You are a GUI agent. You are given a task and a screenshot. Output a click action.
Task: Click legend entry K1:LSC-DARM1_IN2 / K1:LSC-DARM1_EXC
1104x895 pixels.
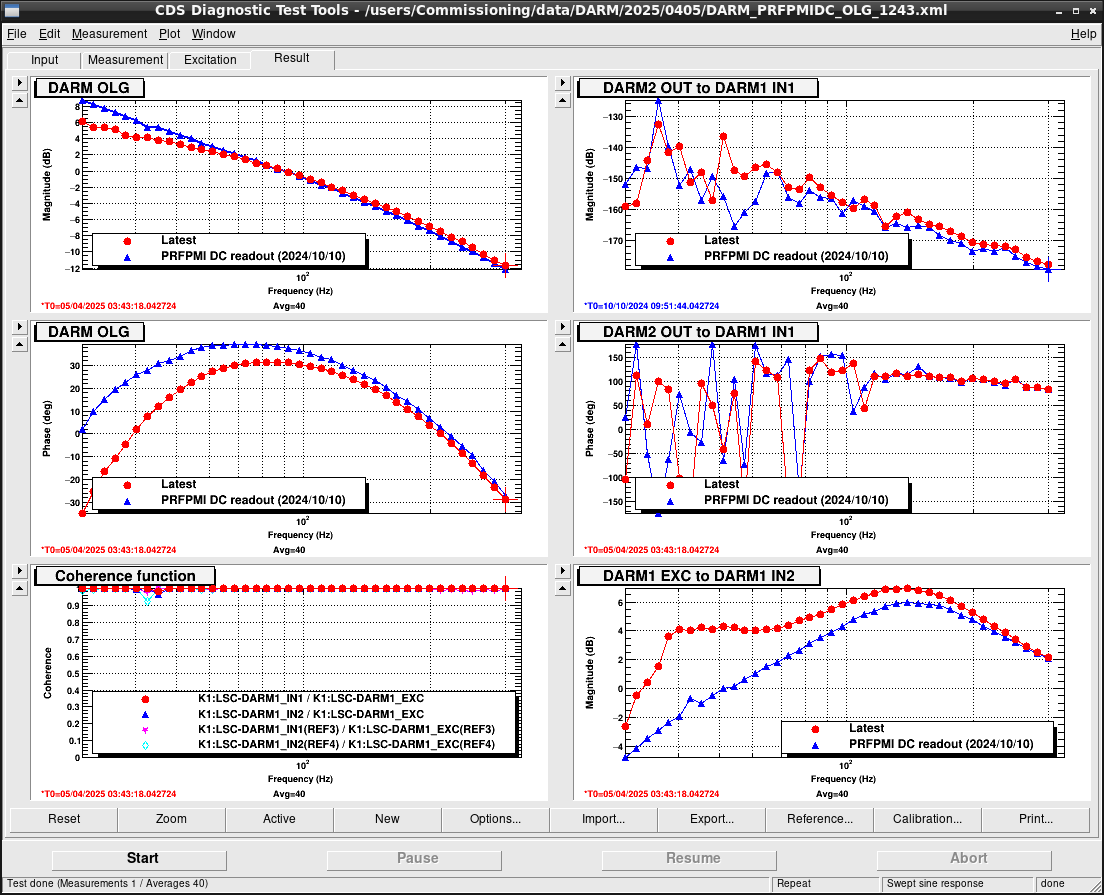(310, 714)
